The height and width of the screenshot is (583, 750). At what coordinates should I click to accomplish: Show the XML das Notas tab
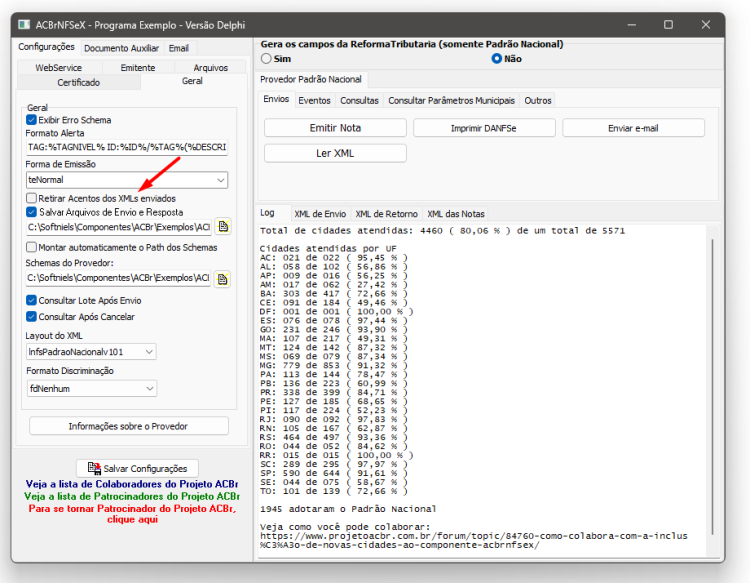[456, 214]
